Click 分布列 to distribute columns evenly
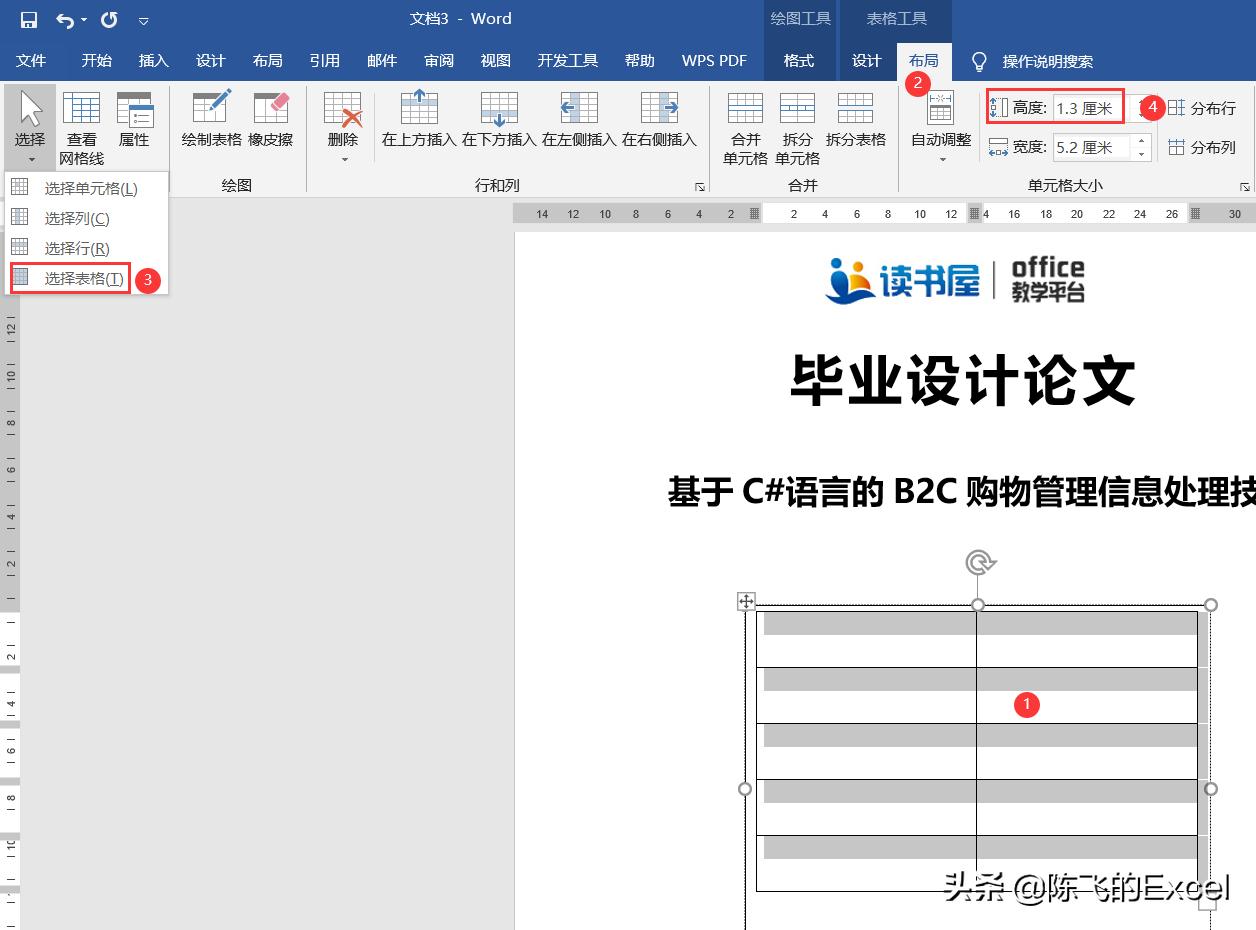Screen dimensions: 1256x930 (x=1213, y=147)
